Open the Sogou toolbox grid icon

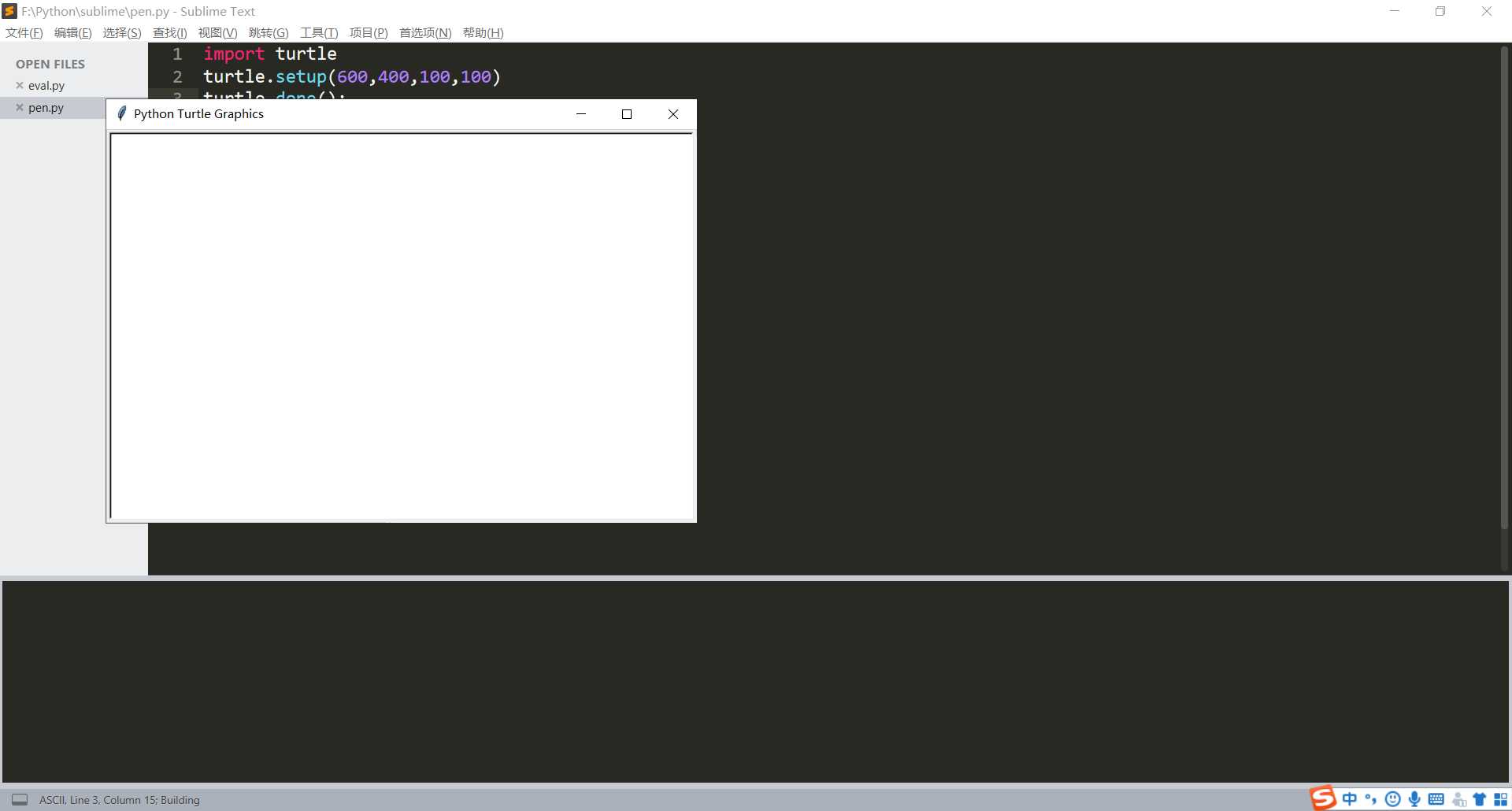[1500, 799]
